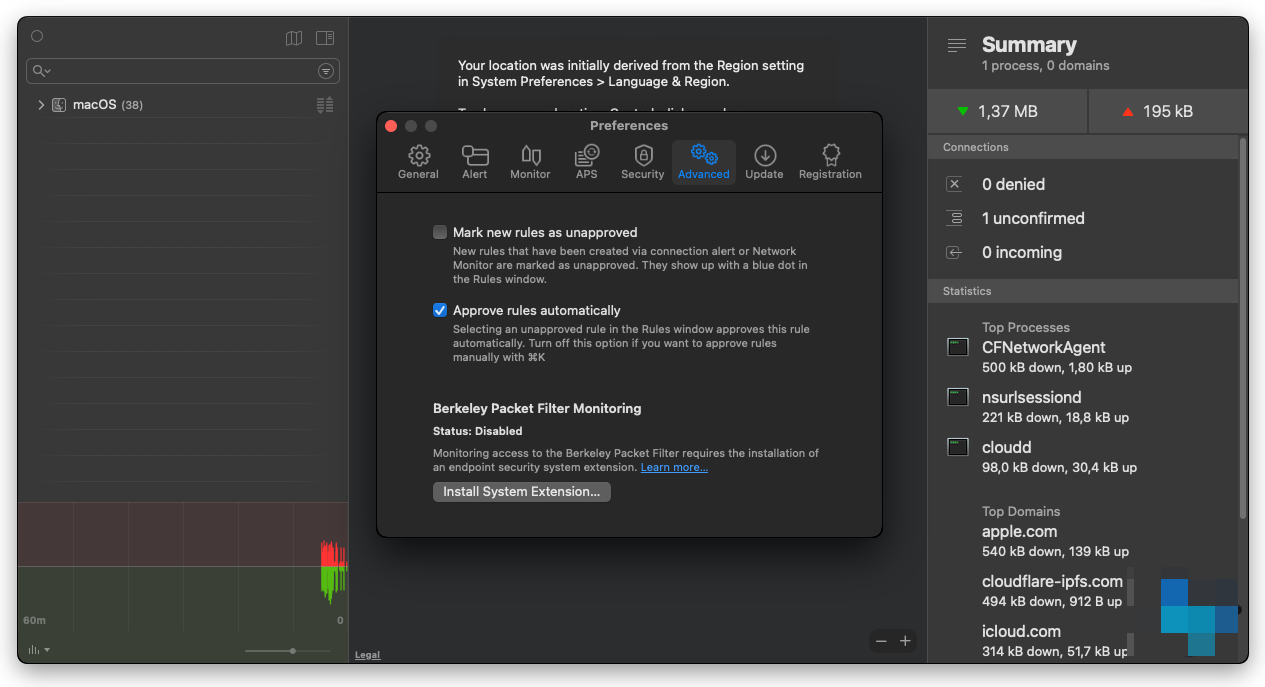Select the Security preferences tab
The width and height of the screenshot is (1265, 687).
(642, 162)
